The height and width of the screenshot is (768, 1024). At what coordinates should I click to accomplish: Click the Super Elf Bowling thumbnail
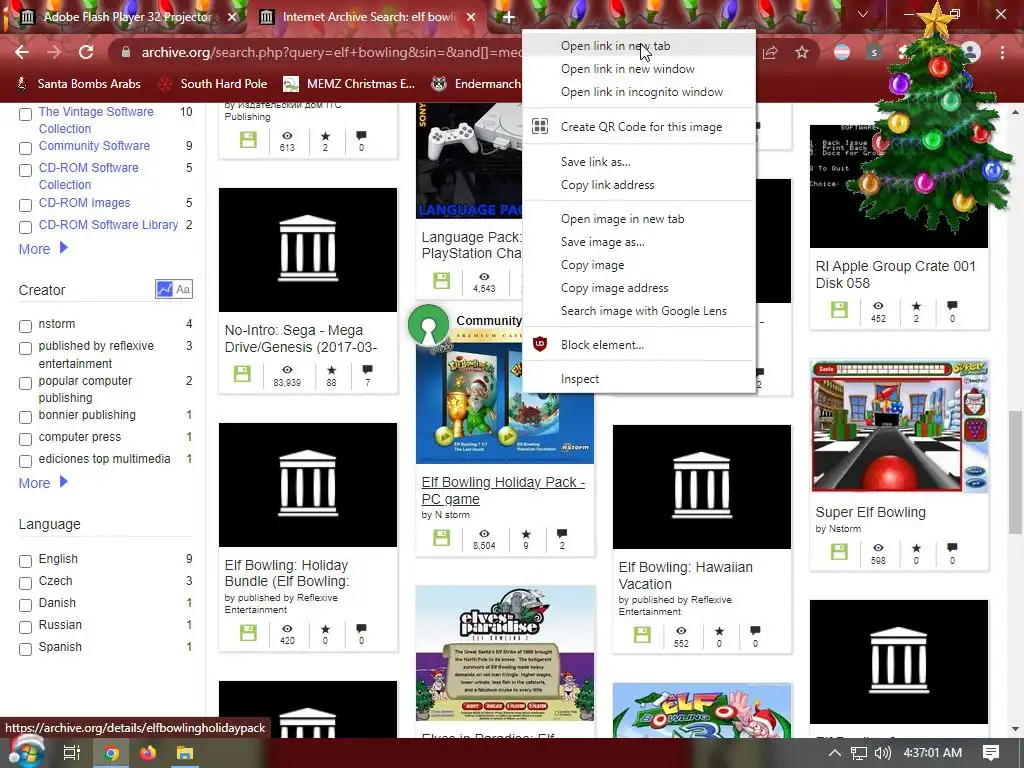click(x=899, y=426)
